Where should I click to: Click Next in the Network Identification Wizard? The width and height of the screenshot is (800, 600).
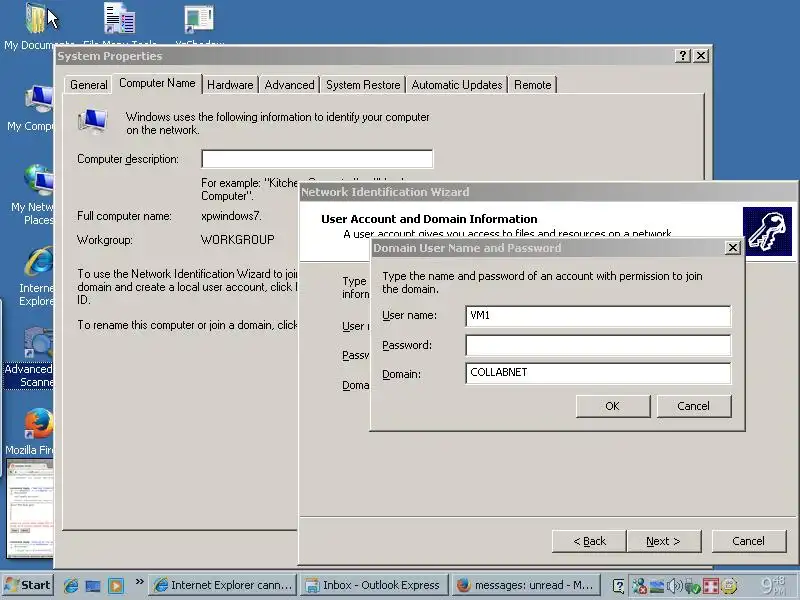click(x=664, y=541)
